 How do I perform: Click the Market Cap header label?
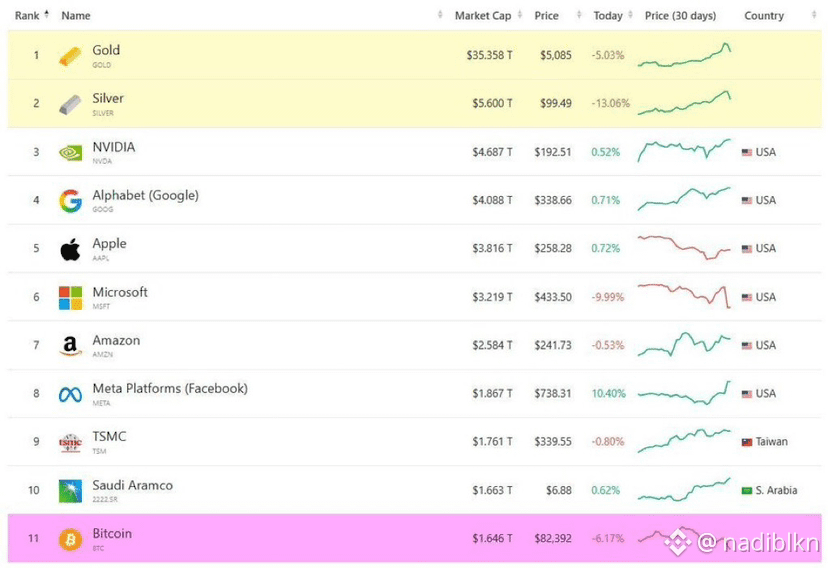pos(483,16)
